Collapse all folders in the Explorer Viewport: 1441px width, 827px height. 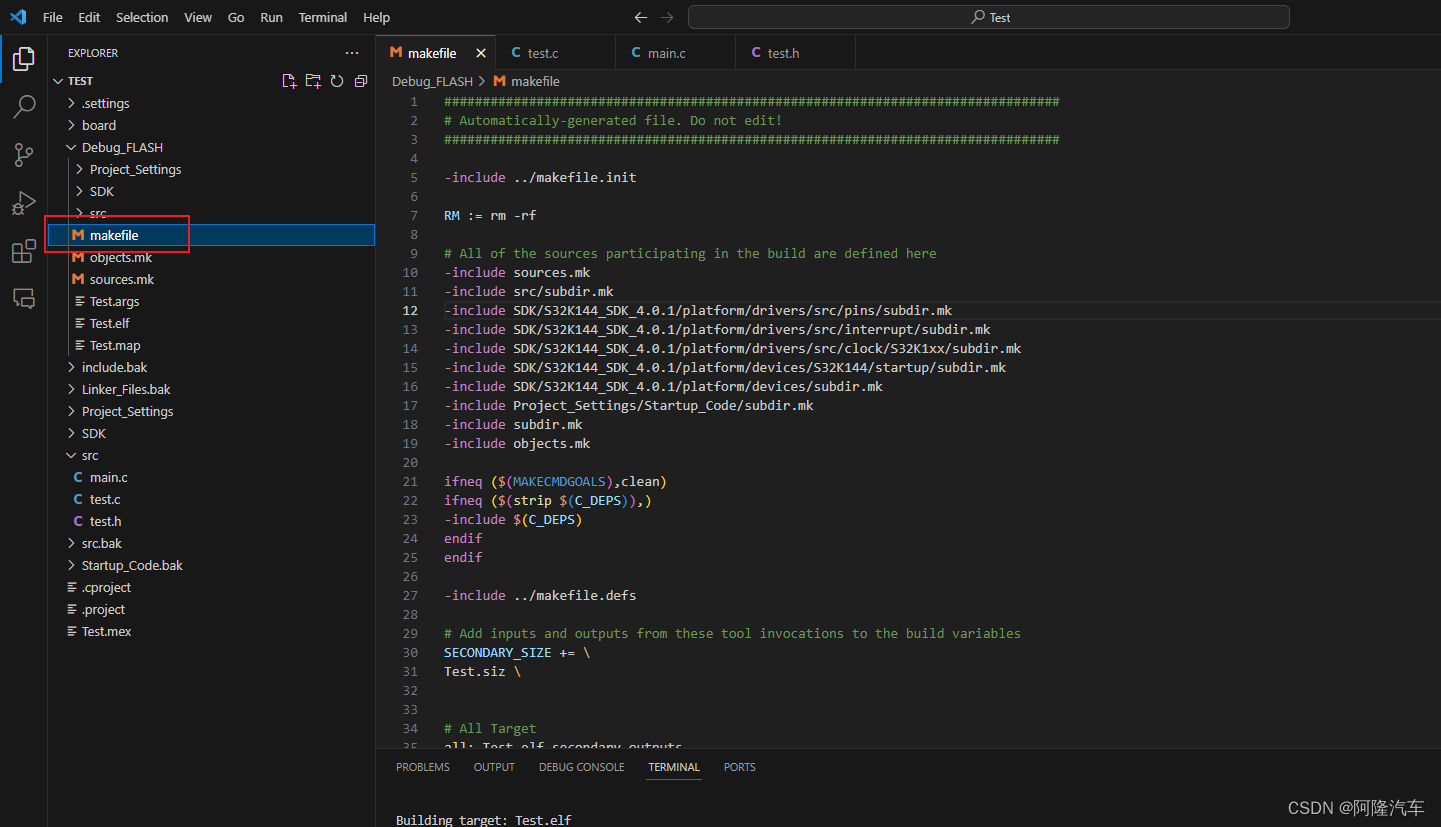[360, 80]
